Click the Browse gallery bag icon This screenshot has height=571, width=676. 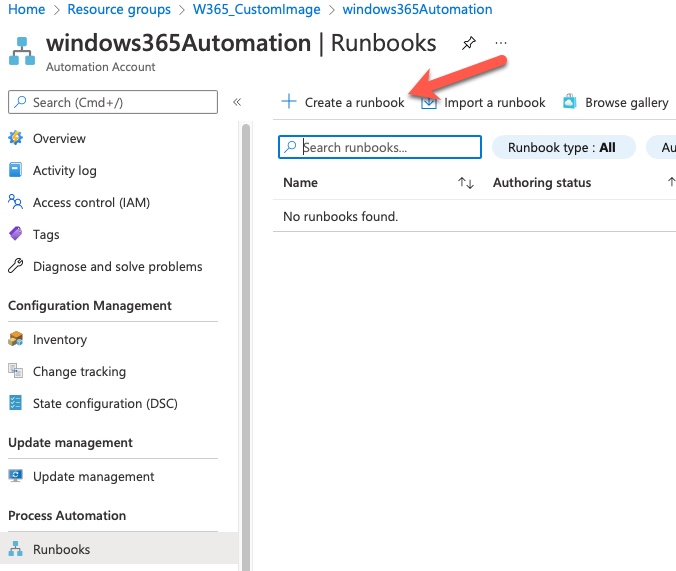570,102
